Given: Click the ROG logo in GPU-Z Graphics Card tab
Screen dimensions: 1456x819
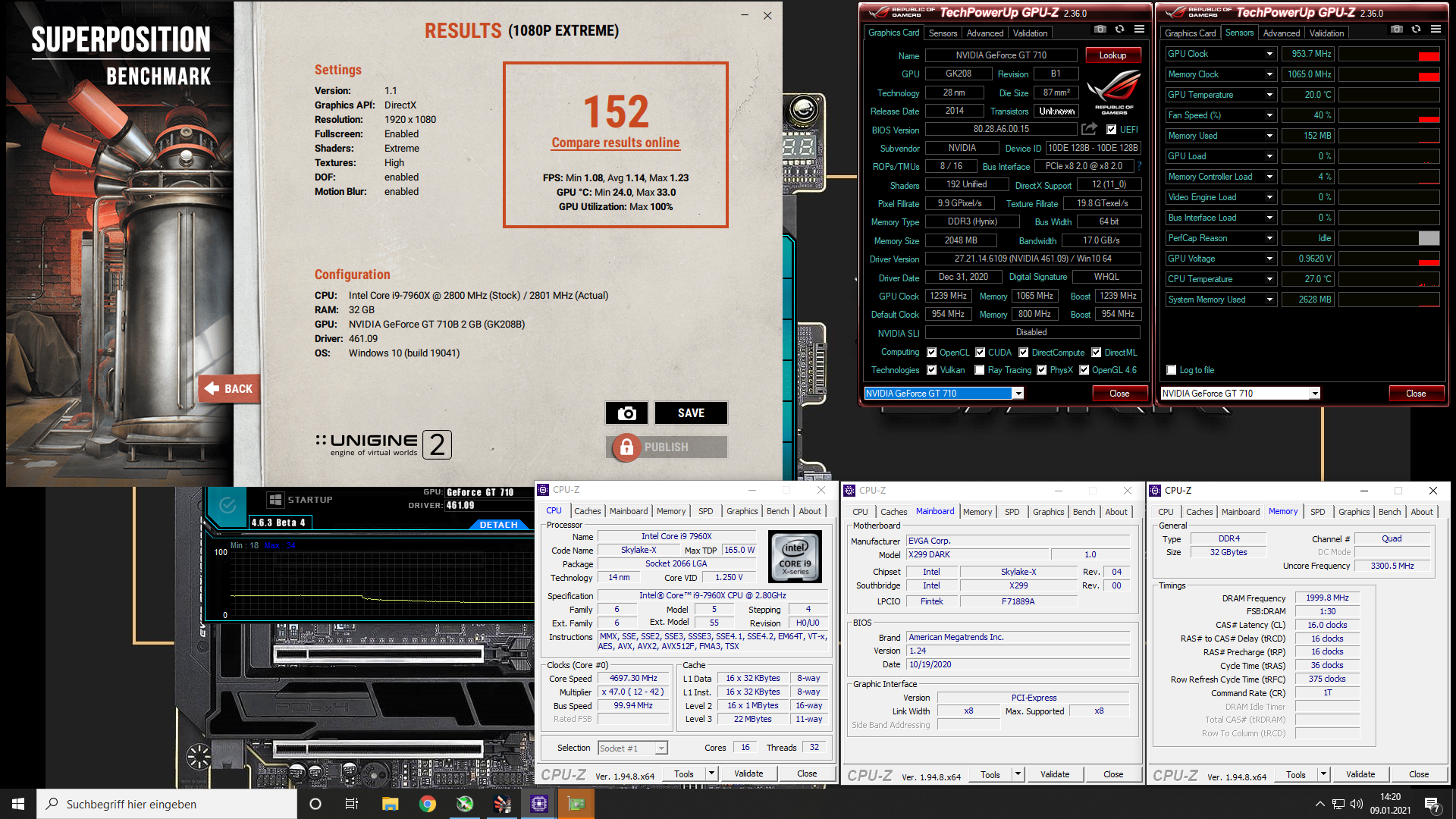Looking at the screenshot, I should pos(1114,92).
